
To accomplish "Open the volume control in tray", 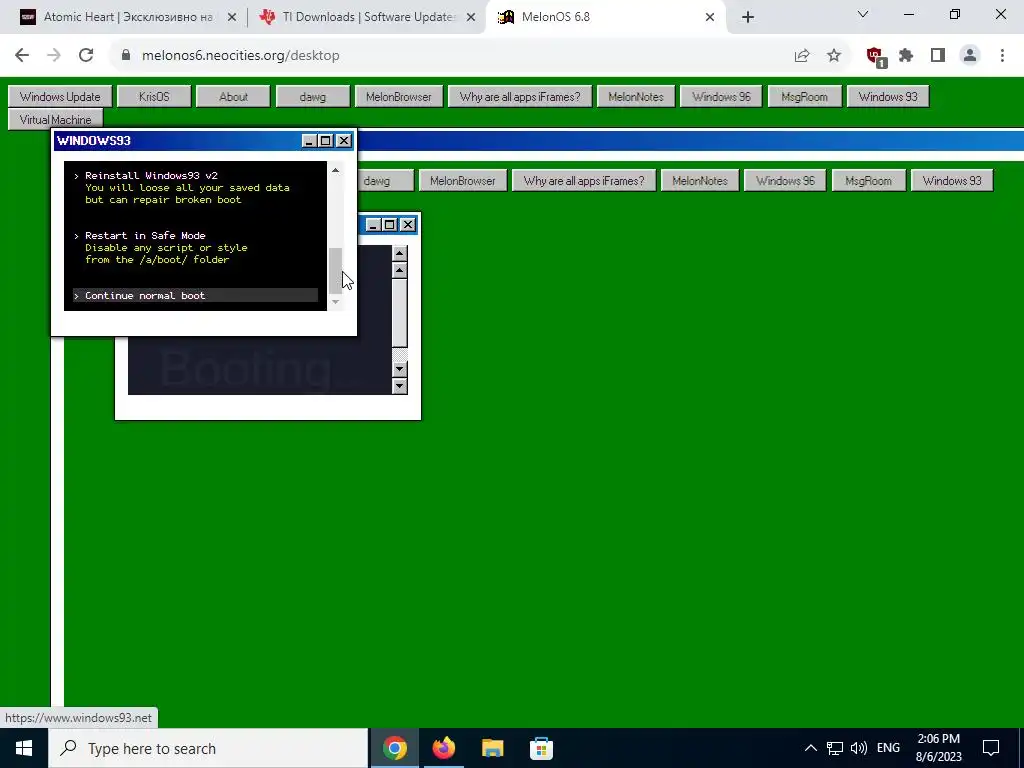I will [859, 748].
